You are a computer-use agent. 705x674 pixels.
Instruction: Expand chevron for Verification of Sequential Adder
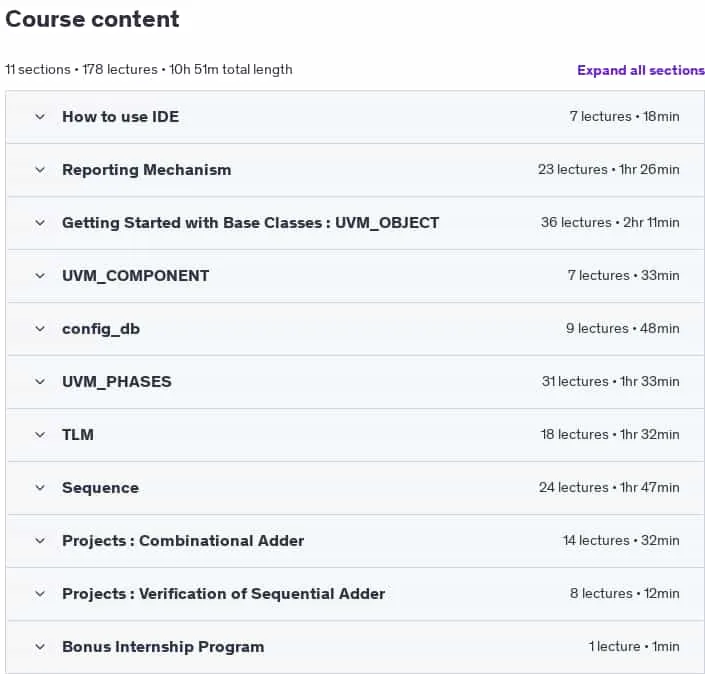40,594
